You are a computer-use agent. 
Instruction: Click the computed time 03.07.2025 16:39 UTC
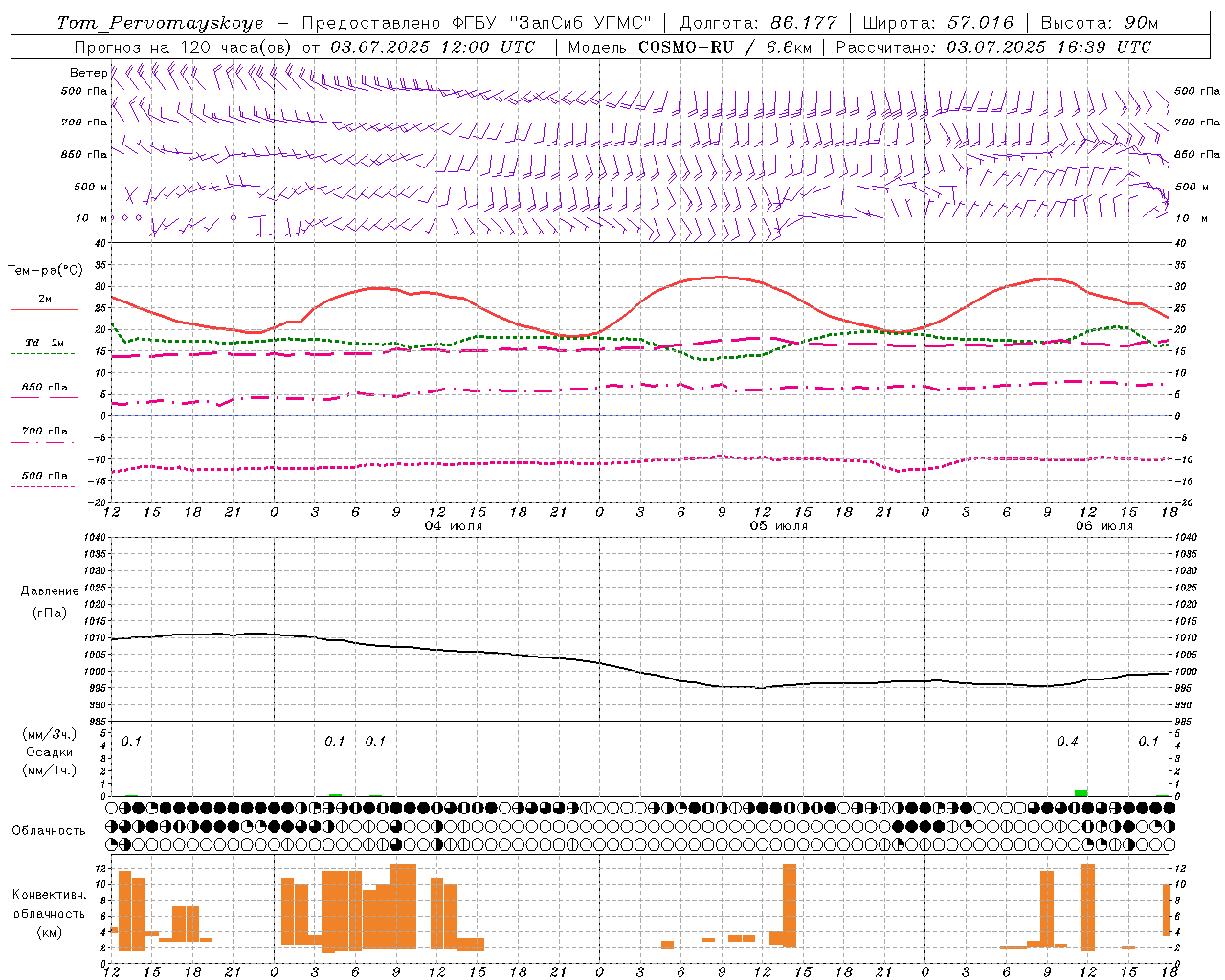(1049, 47)
